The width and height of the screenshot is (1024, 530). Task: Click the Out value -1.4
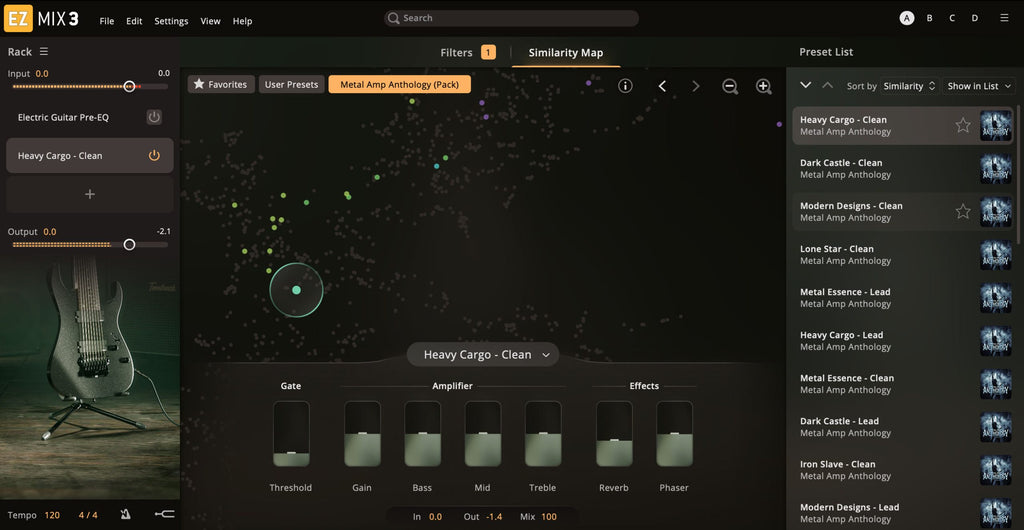pos(493,517)
